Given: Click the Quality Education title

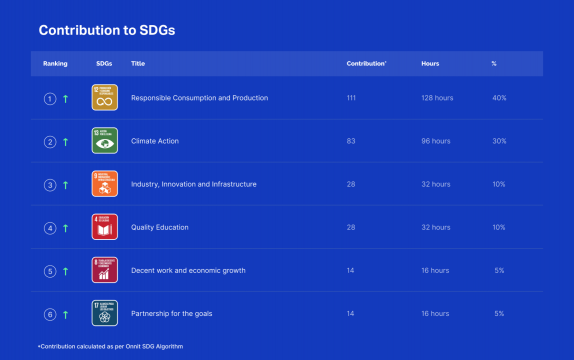Looking at the screenshot, I should pyautogui.click(x=160, y=227).
